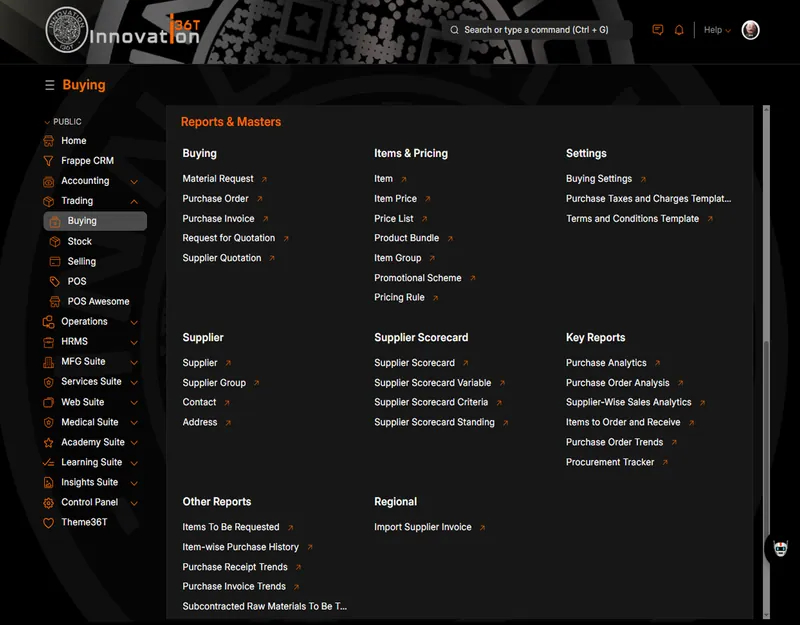Click the POS Awesome store icon
Screen dimensions: 800x625
55,302
